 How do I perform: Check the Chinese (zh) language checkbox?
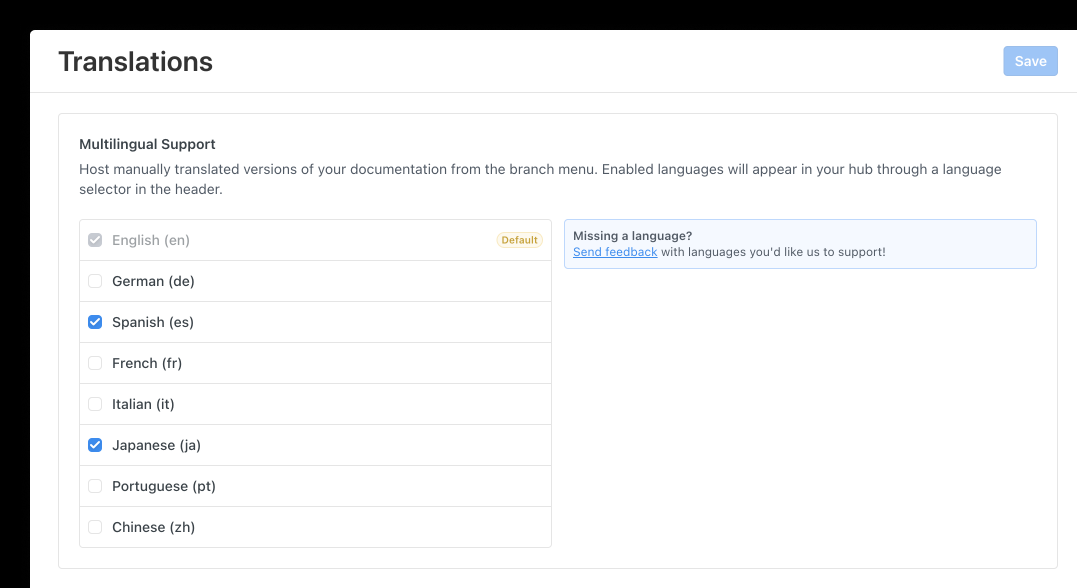pos(95,527)
